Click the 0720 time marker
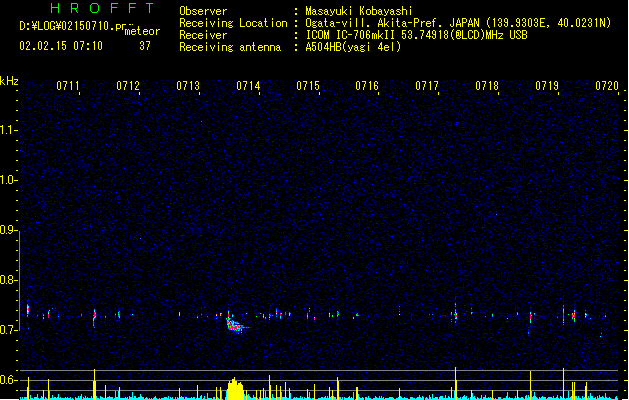Image resolution: width=629 pixels, height=400 pixels. tap(607, 86)
